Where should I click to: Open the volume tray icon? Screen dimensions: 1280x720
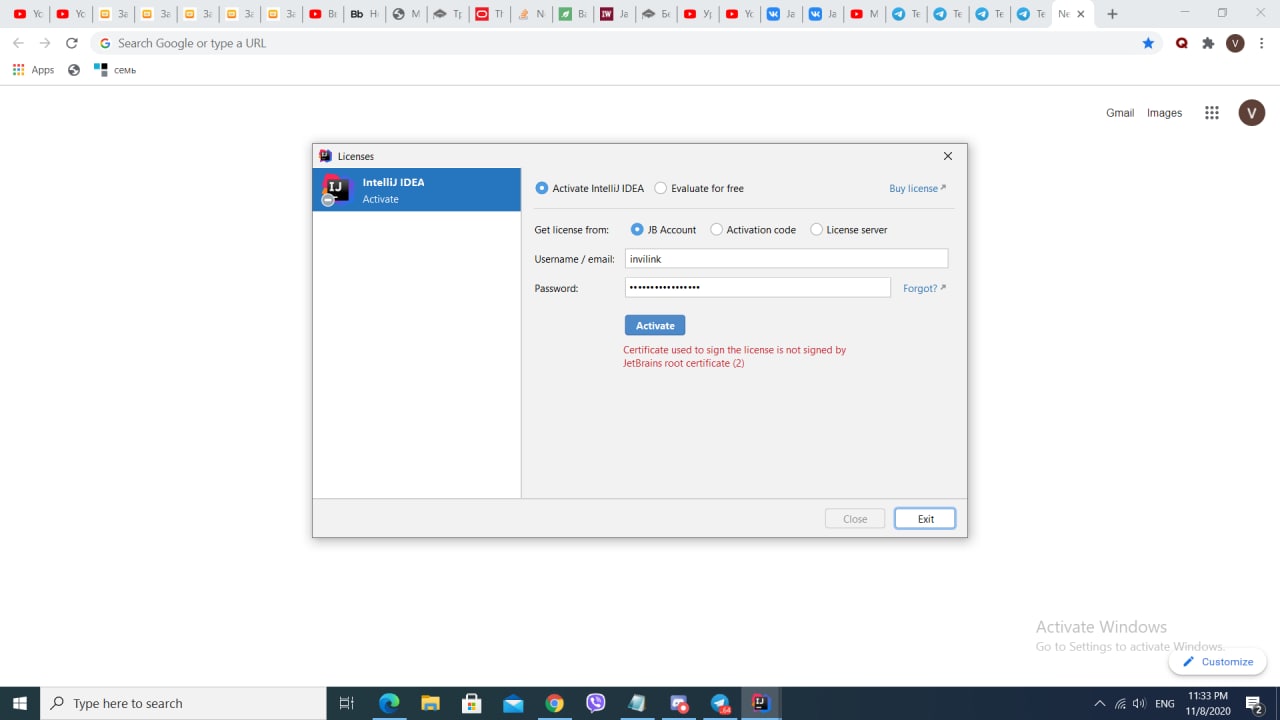click(x=1139, y=703)
